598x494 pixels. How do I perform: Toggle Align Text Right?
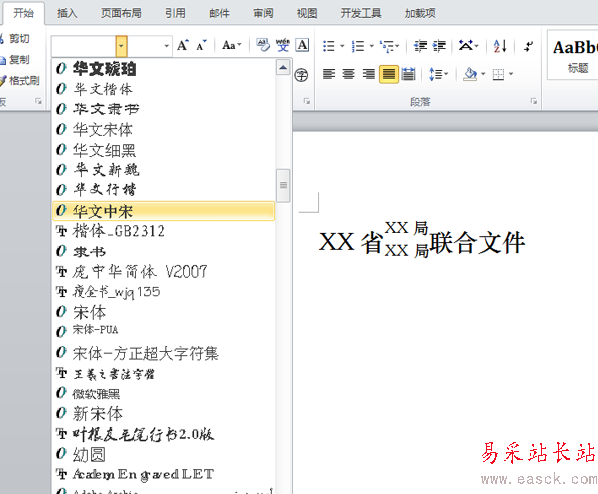click(368, 74)
